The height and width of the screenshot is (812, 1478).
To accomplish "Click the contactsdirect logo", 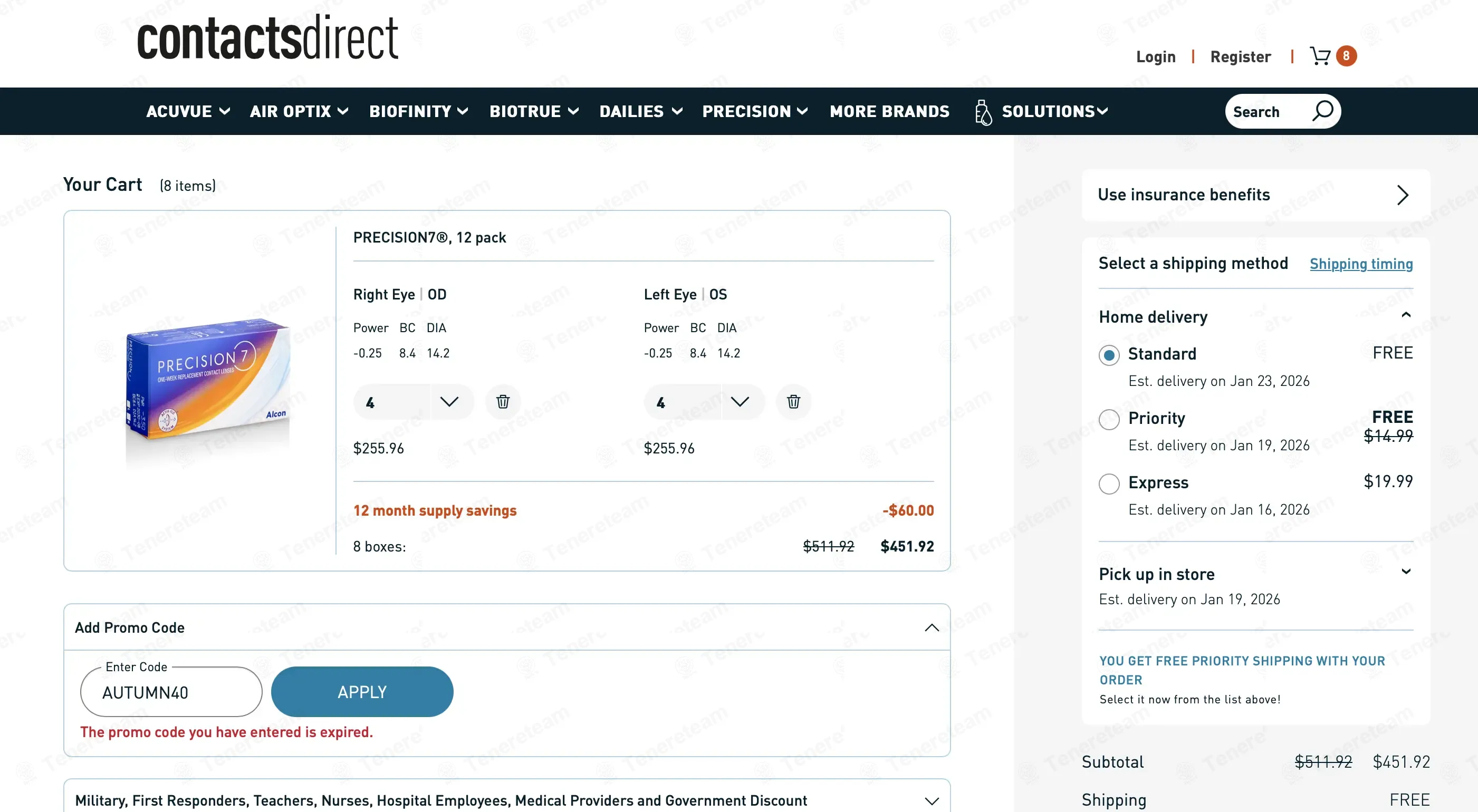I will click(x=267, y=39).
